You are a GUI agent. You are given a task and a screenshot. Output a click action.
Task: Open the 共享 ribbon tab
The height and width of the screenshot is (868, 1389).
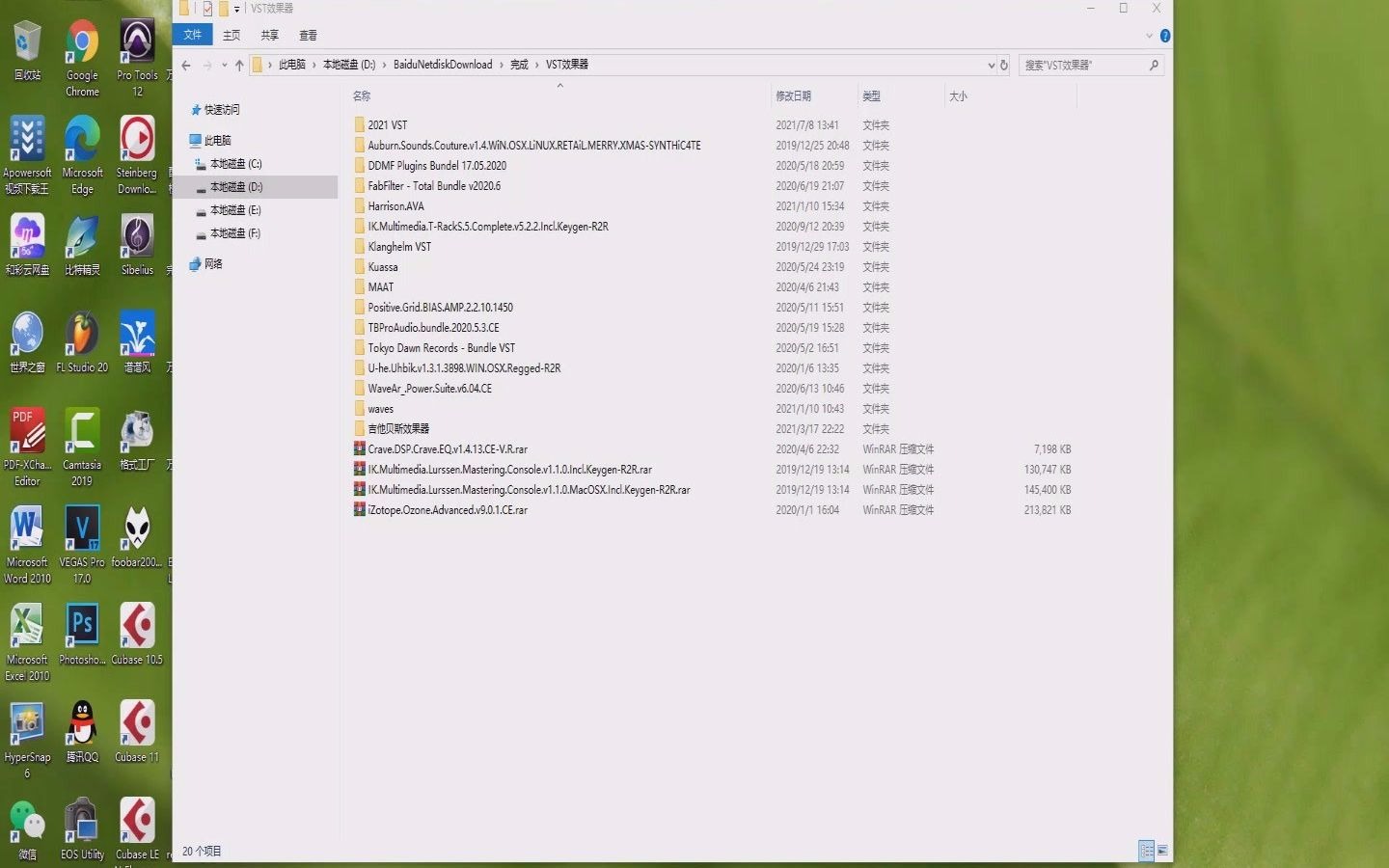270,35
